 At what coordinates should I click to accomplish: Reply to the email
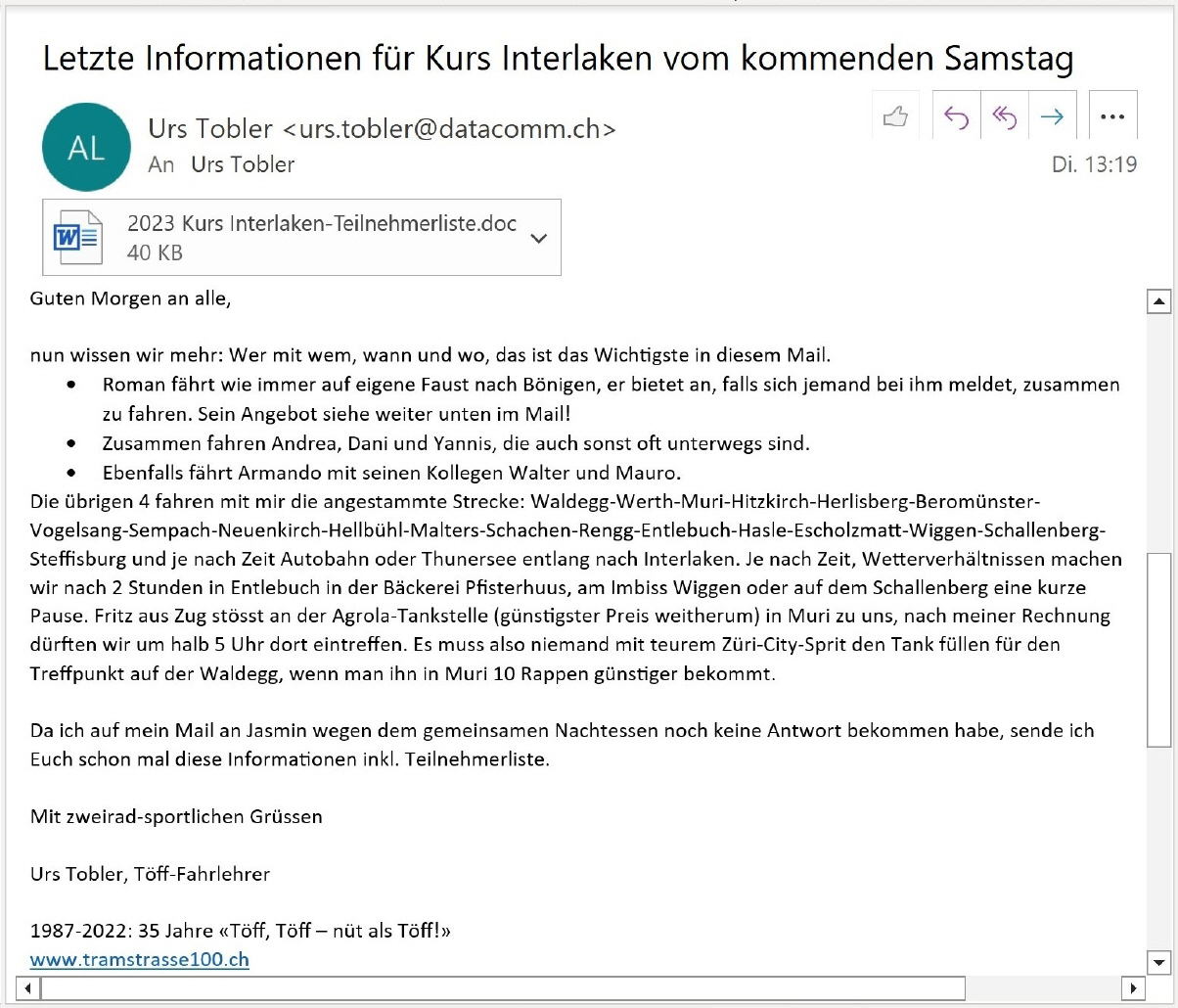click(x=956, y=117)
